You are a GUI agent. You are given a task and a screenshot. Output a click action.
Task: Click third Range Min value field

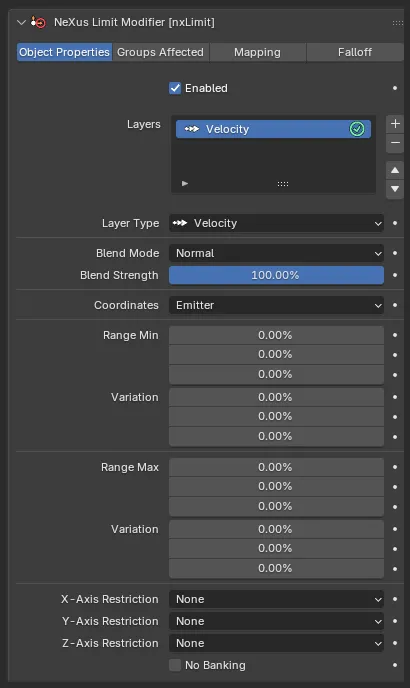click(x=276, y=375)
